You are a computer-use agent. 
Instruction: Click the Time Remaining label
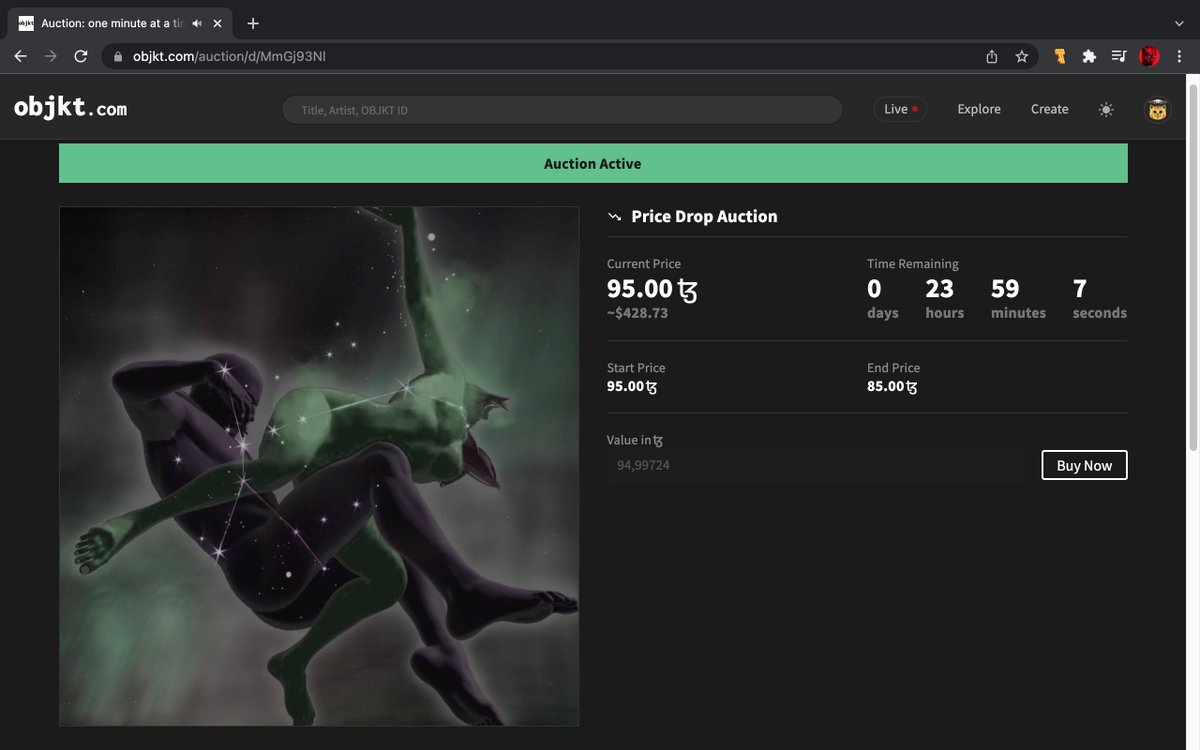click(913, 264)
